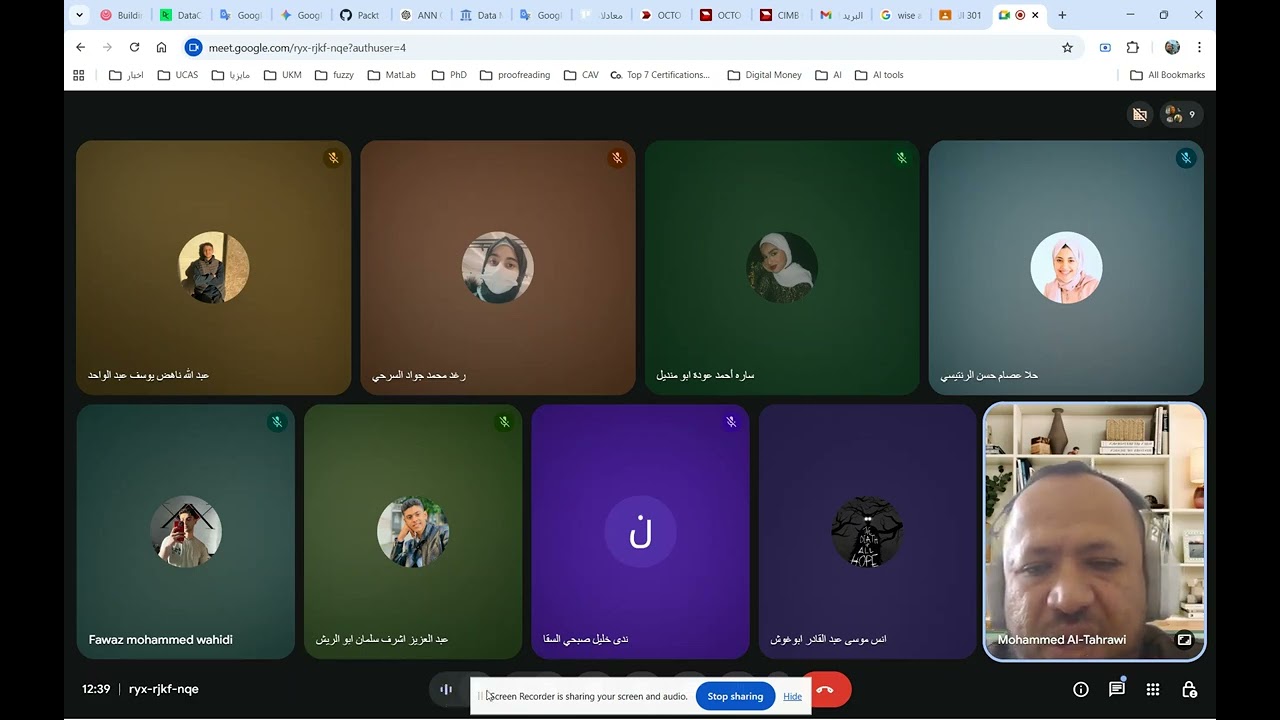
Task: Open host controls lock icon
Action: pos(1189,689)
